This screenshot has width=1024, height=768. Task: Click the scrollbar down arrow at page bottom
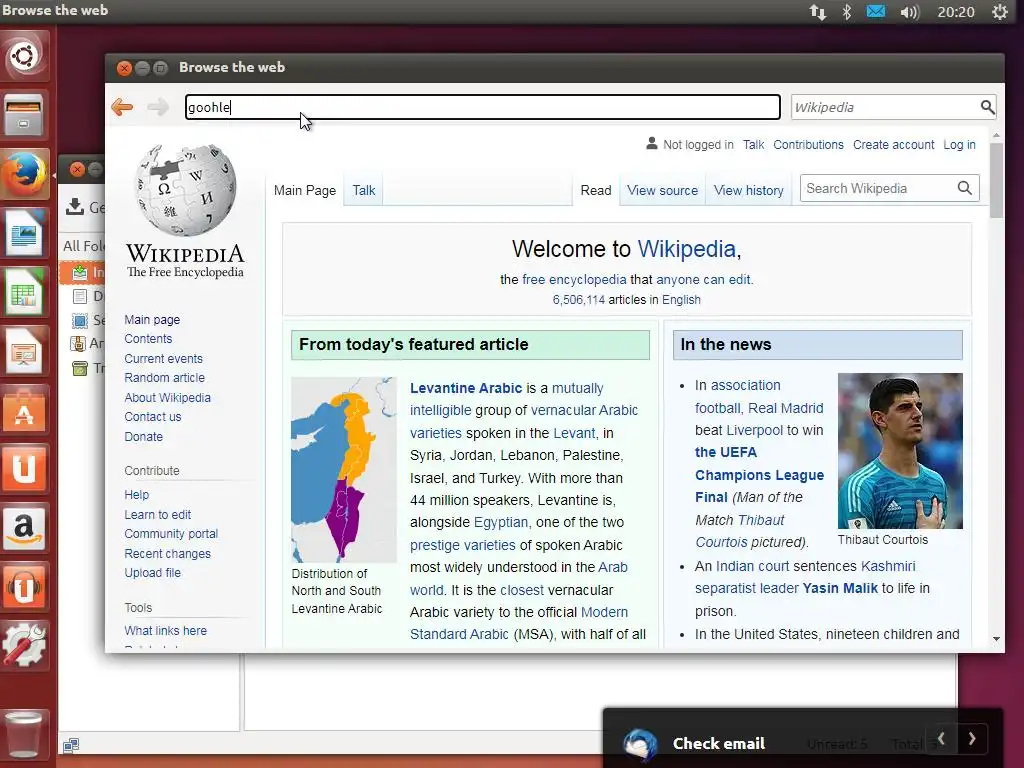point(996,639)
